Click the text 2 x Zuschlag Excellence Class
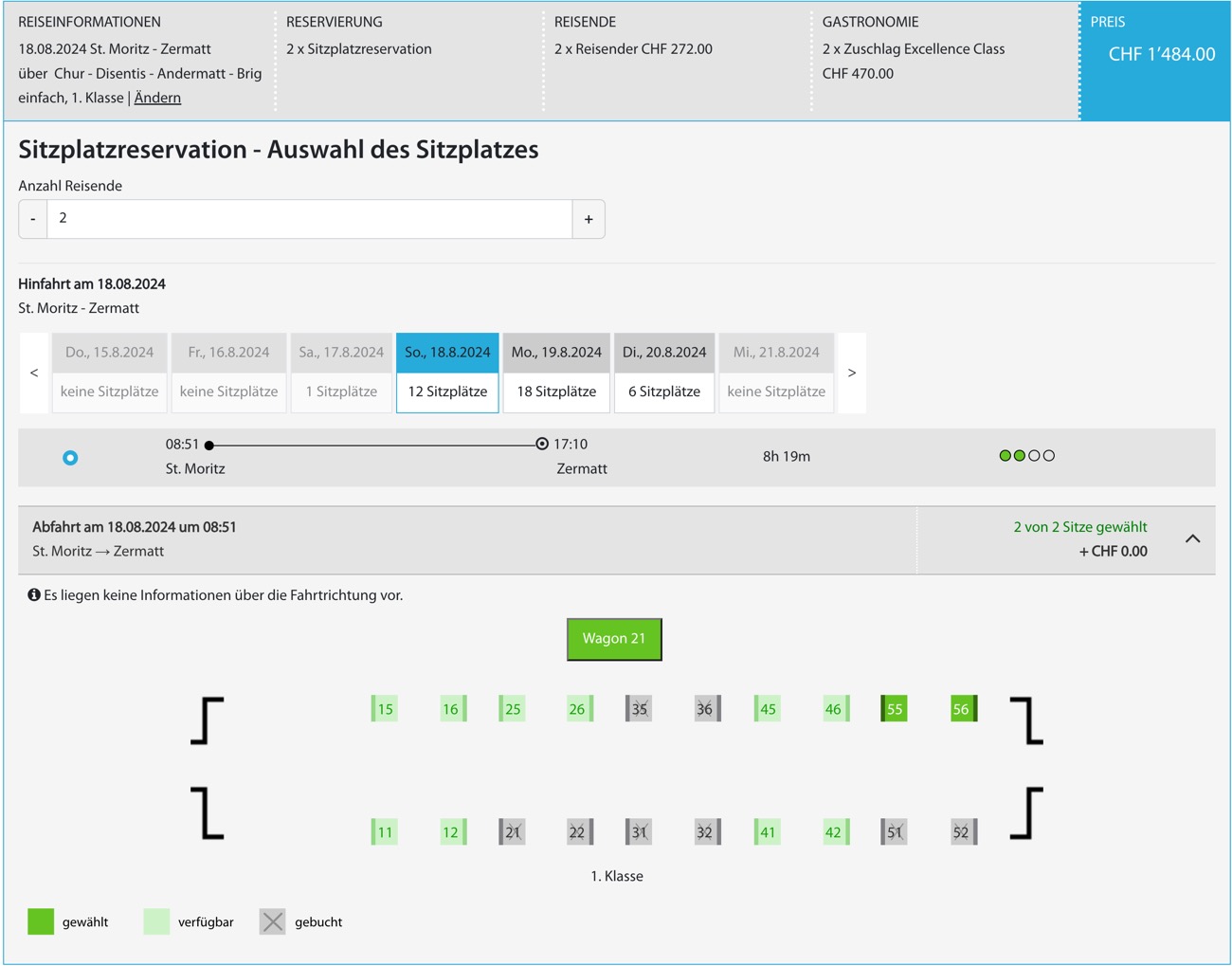Image resolution: width=1232 pixels, height=966 pixels. click(x=914, y=49)
